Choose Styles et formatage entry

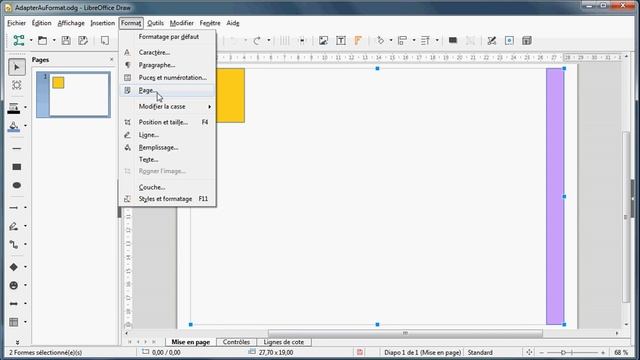[x=167, y=199]
